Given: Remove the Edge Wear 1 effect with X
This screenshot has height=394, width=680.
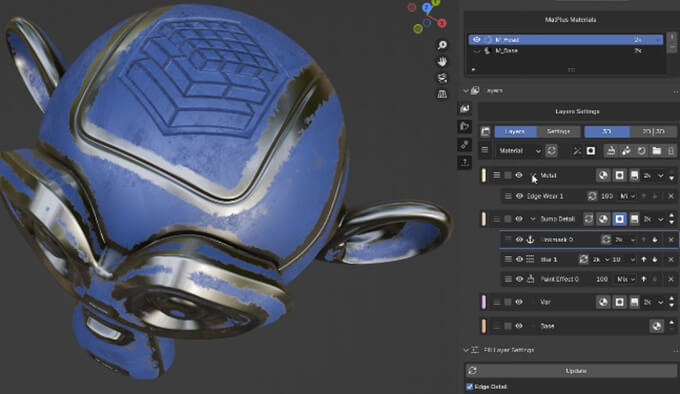Looking at the screenshot, I should click(670, 196).
